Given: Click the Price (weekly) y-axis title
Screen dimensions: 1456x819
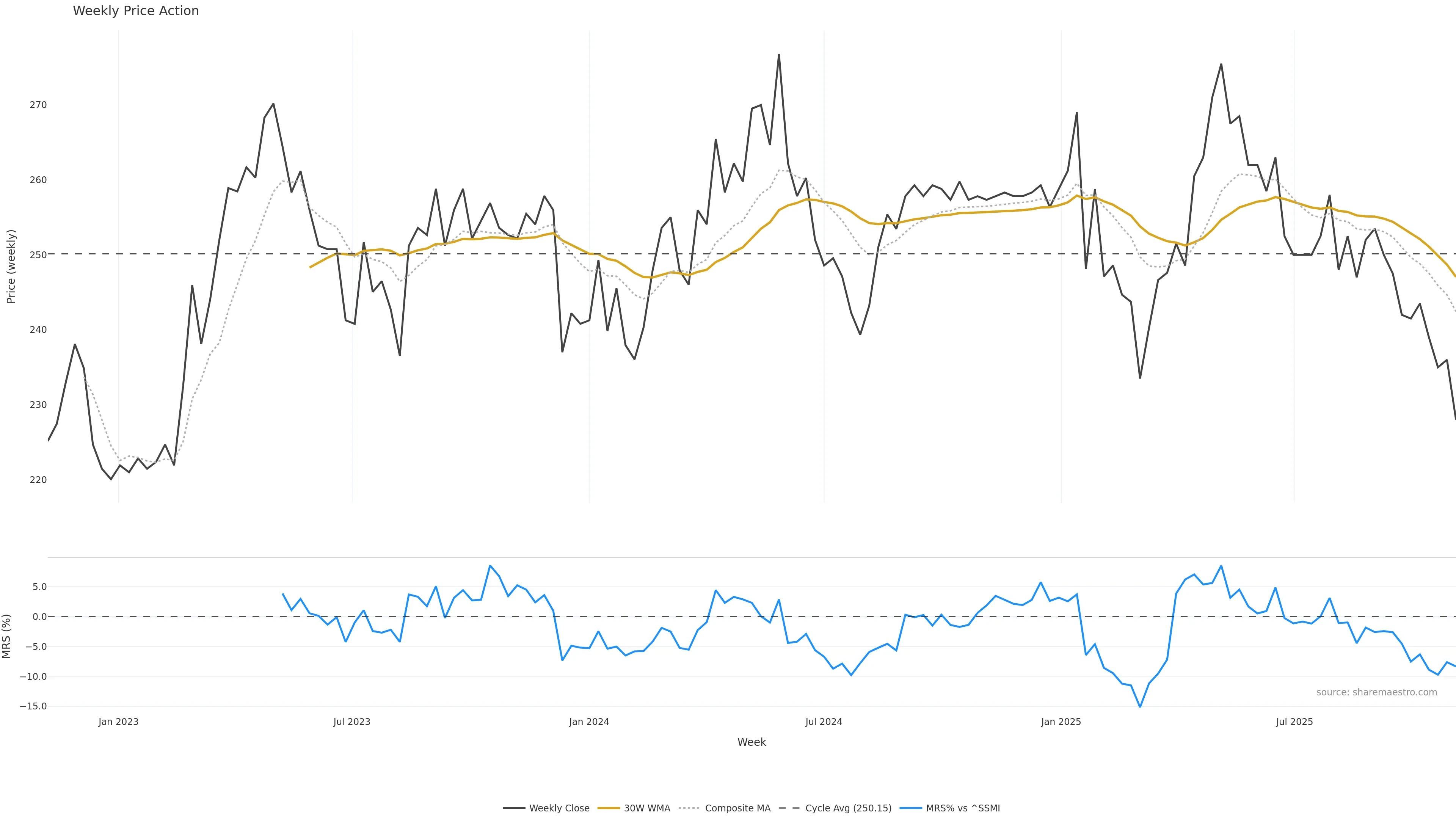Looking at the screenshot, I should 11,266.
